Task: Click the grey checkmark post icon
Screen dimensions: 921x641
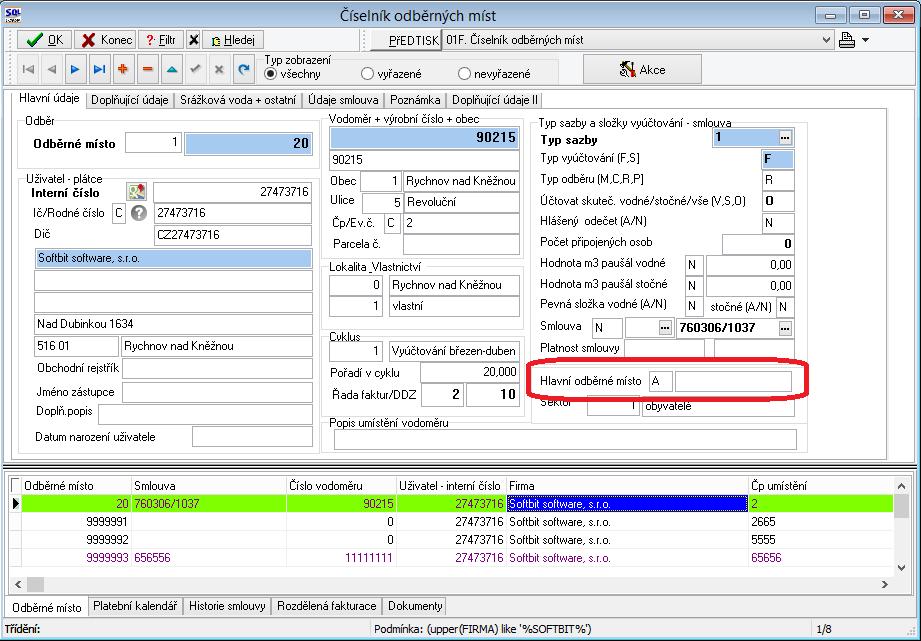Action: pos(196,69)
